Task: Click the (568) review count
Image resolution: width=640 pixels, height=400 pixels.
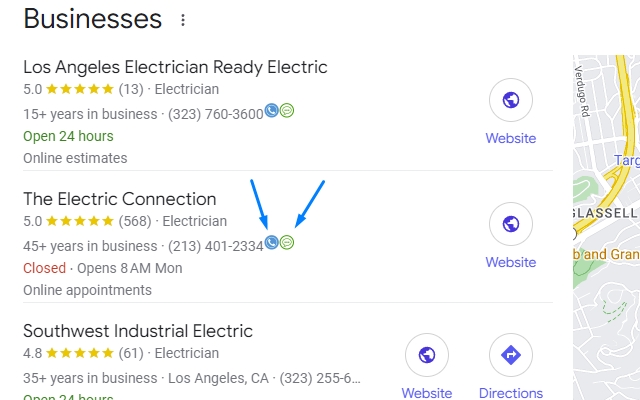Action: pos(136,221)
